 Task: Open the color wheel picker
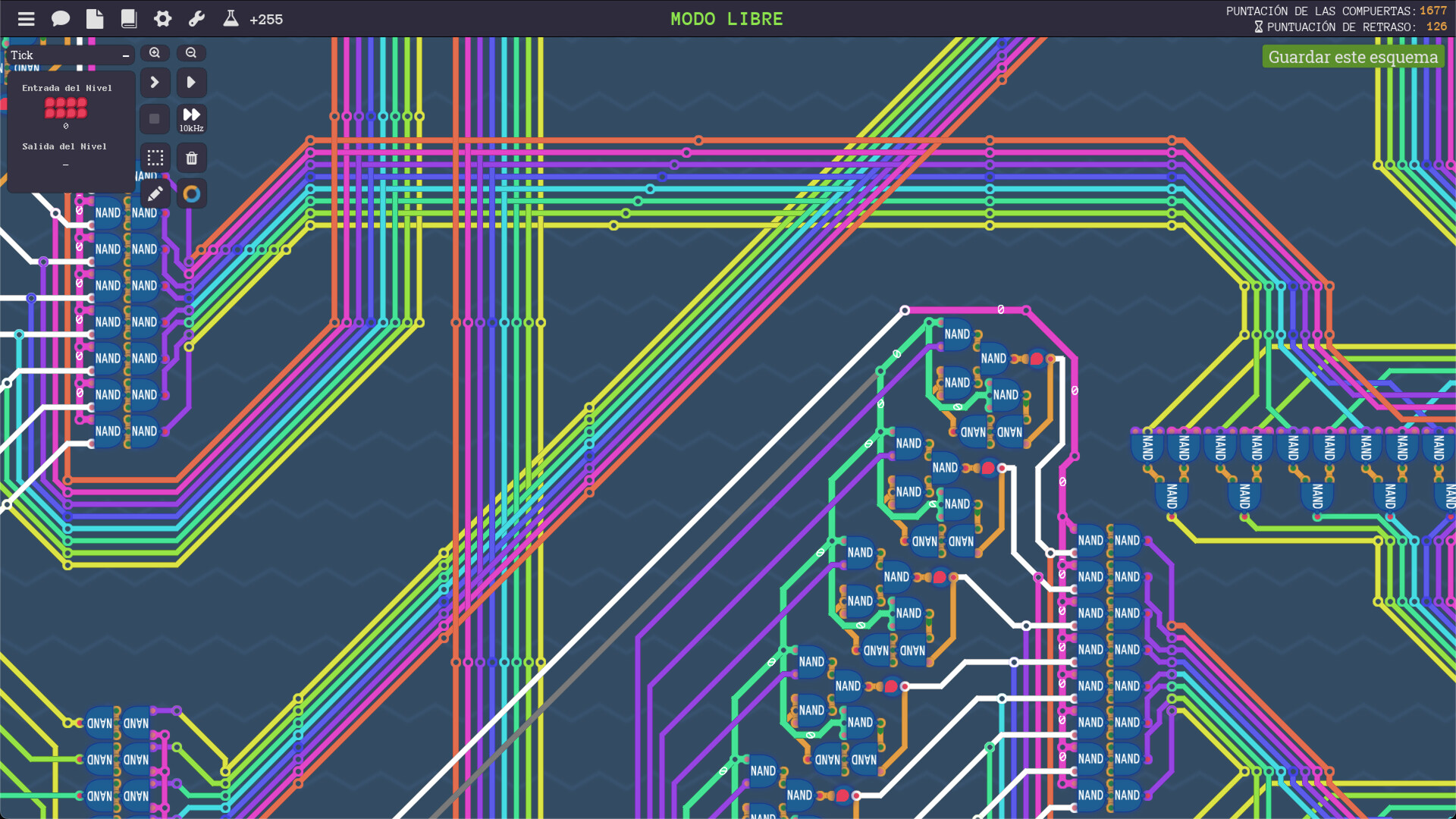[191, 193]
